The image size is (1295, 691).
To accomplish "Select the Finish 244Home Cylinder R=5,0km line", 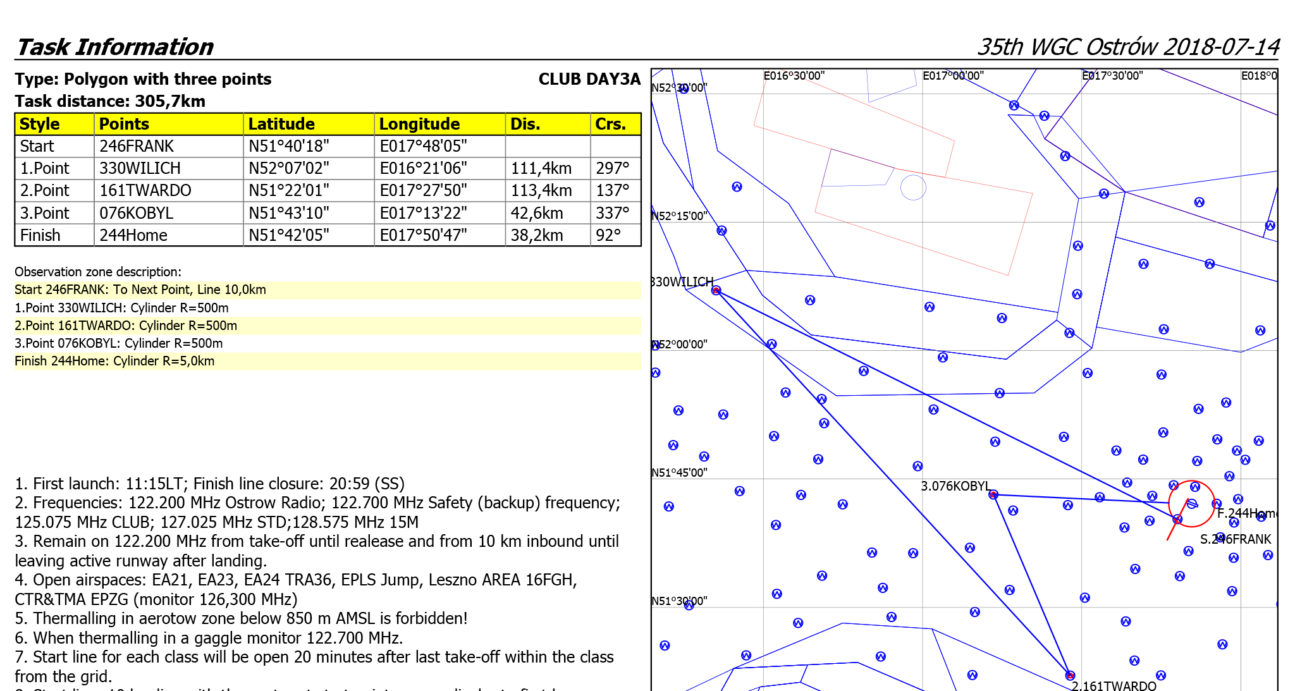I will coord(114,361).
